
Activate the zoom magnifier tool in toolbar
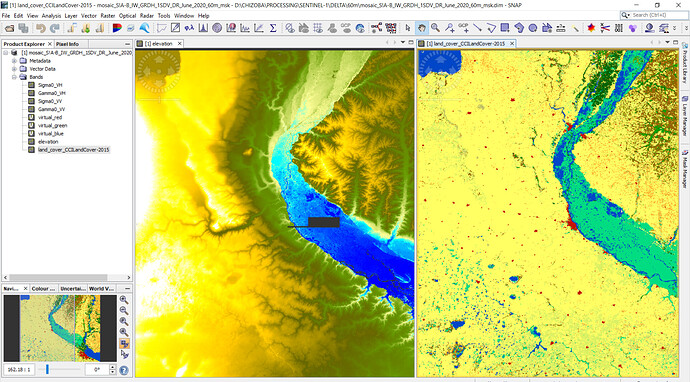click(435, 28)
